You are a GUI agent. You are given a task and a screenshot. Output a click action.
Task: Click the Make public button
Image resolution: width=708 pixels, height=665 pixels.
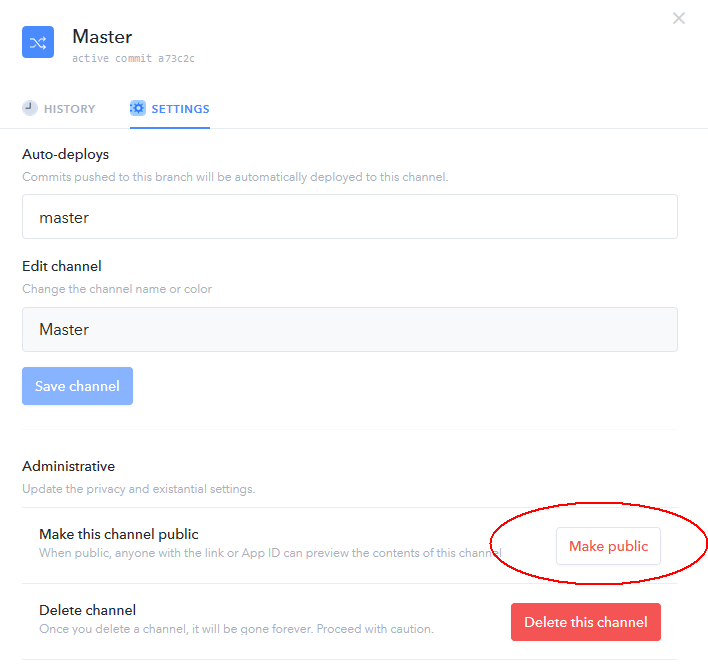point(608,546)
